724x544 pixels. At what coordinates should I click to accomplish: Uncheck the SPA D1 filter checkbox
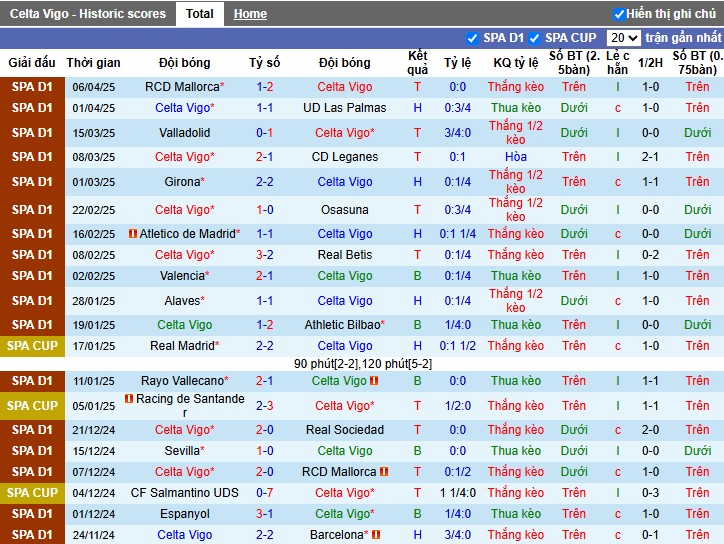tap(472, 38)
